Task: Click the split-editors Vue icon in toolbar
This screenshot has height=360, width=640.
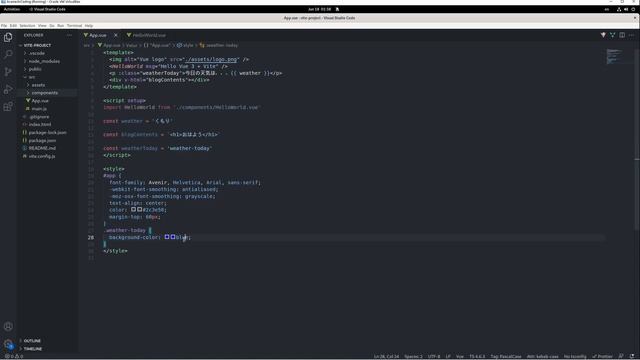Action: point(612,35)
